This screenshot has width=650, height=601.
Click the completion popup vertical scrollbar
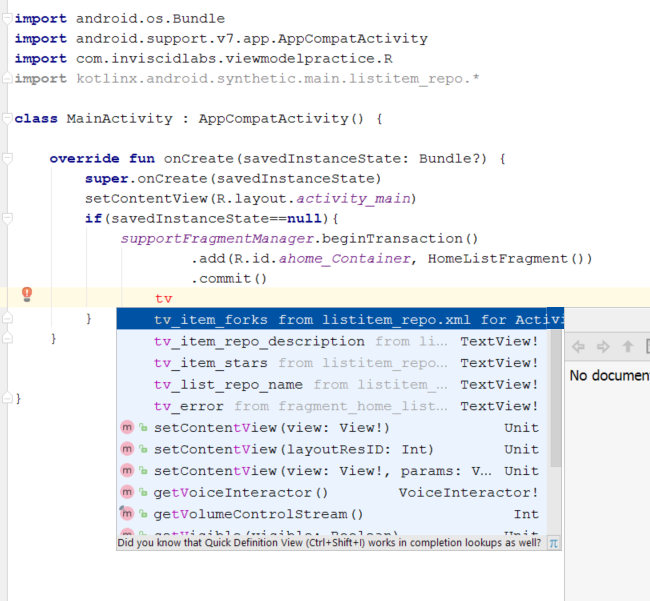(556, 400)
